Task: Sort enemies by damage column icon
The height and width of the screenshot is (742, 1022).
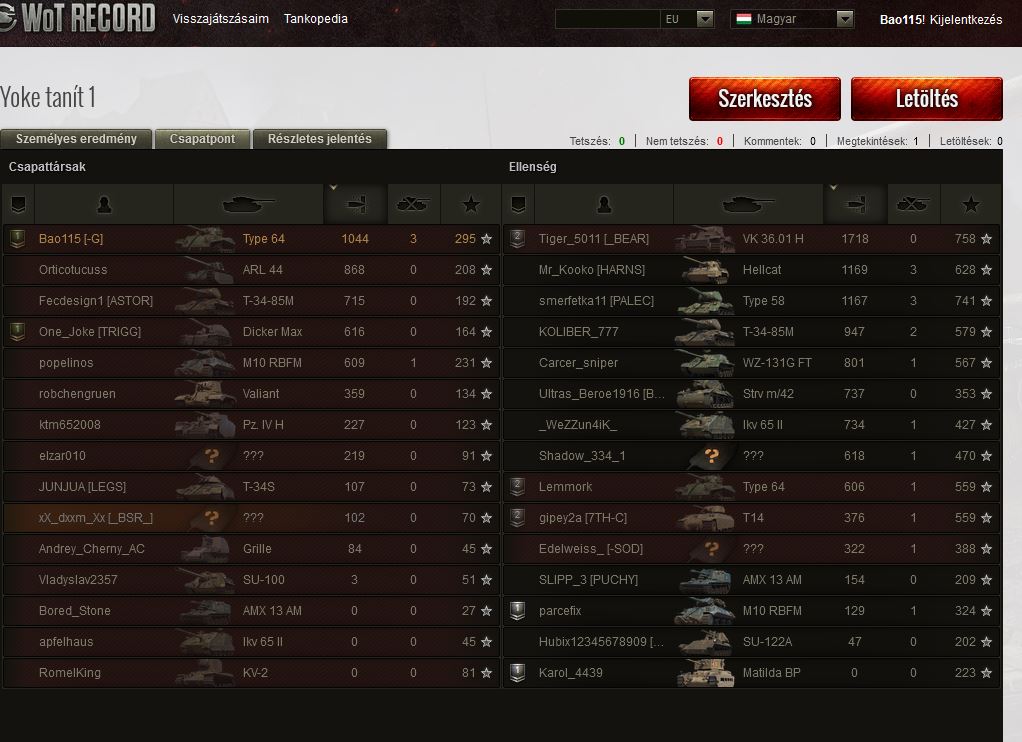Action: [x=856, y=205]
